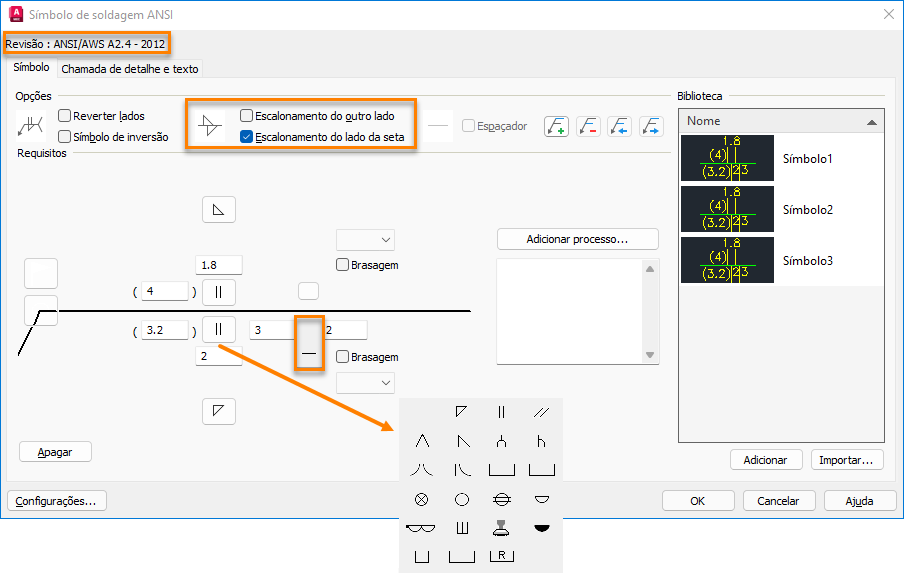904x573 pixels.
Task: Click the sort arrow in the Nome header
Action: point(872,122)
